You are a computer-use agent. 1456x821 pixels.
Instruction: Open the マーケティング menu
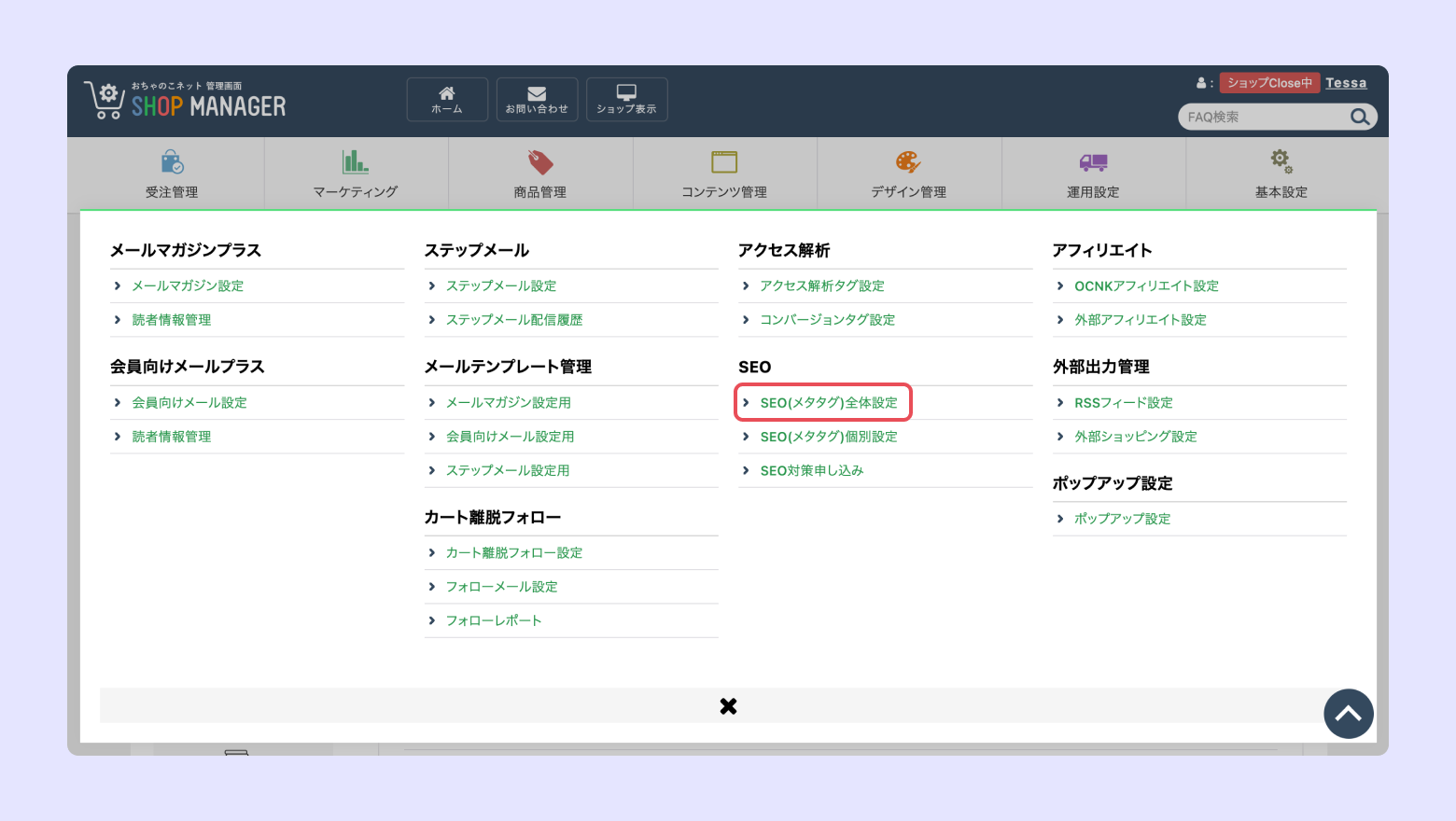pyautogui.click(x=356, y=174)
